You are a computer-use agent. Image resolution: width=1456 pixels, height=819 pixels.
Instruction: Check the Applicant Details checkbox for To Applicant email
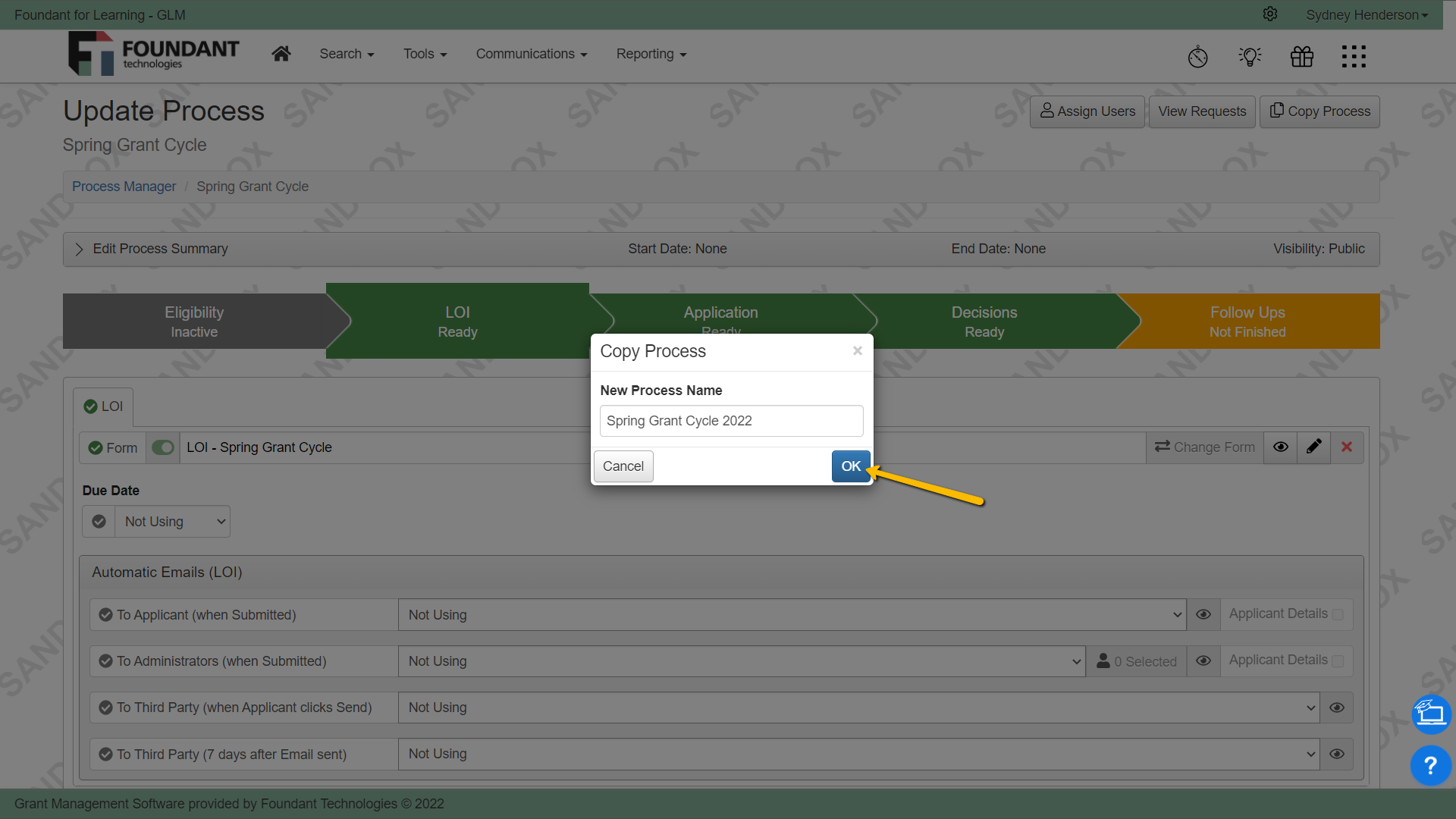(x=1339, y=615)
